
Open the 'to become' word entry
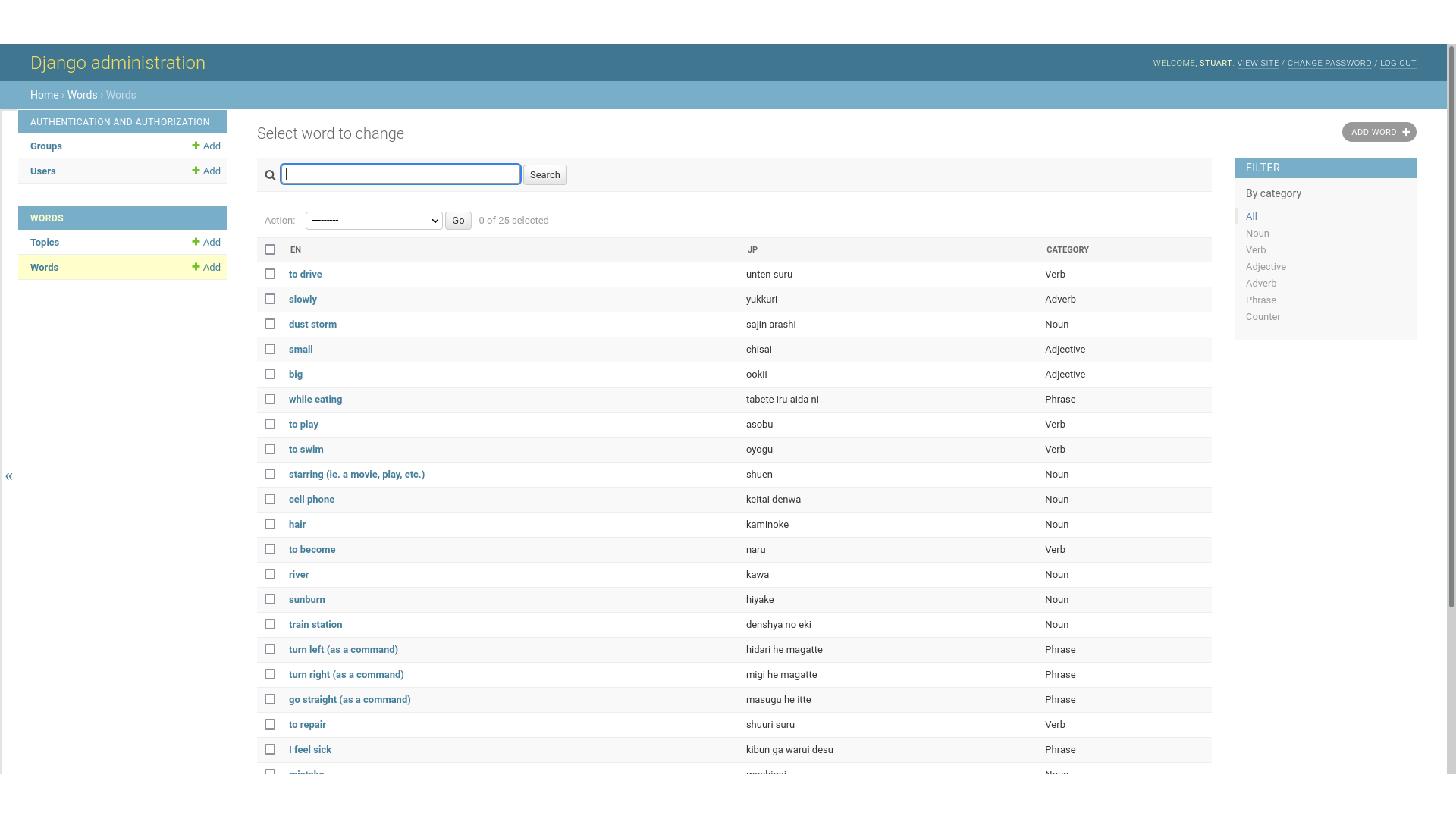312,549
